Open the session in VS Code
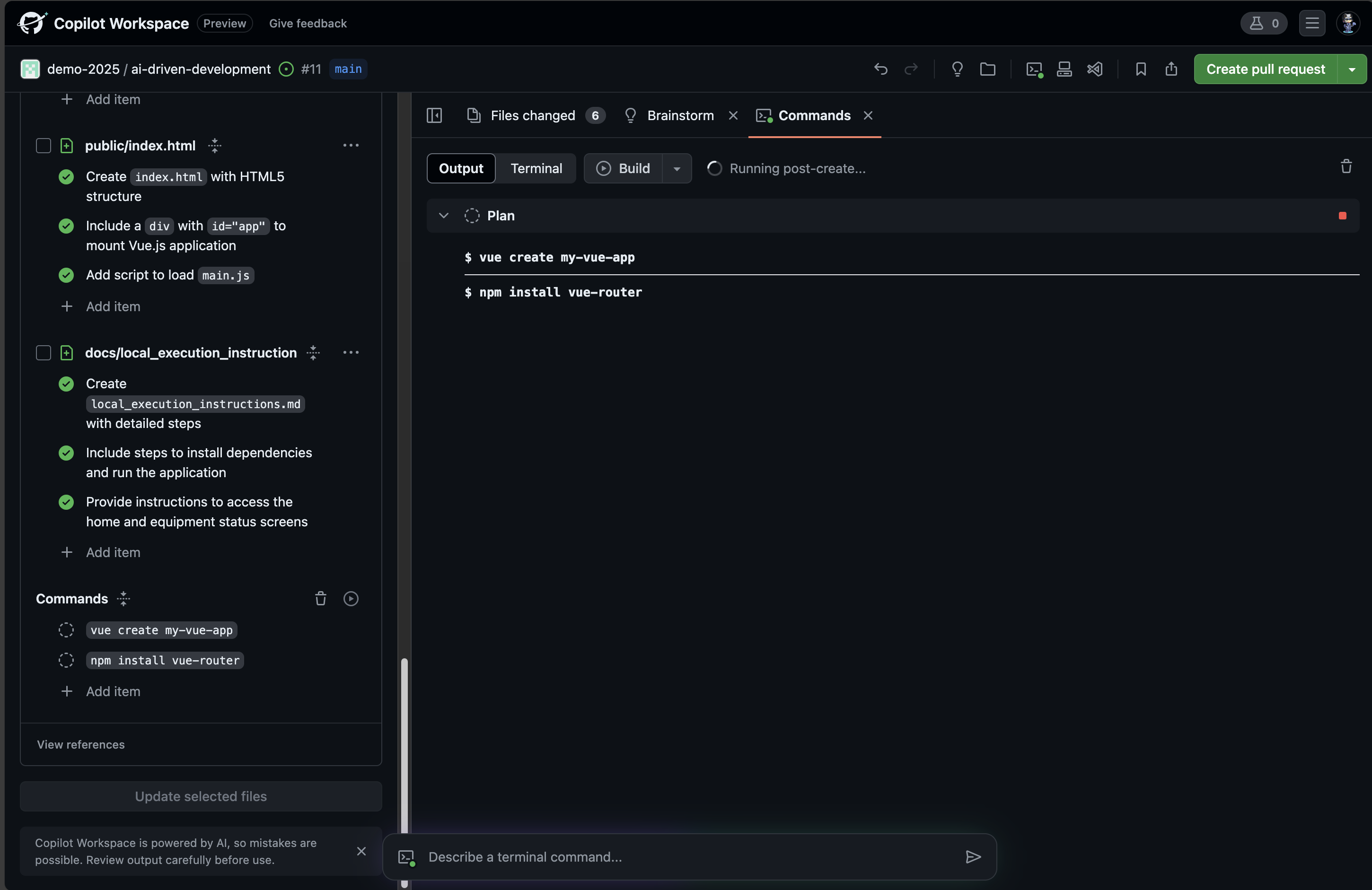Viewport: 1372px width, 890px height. (1095, 69)
